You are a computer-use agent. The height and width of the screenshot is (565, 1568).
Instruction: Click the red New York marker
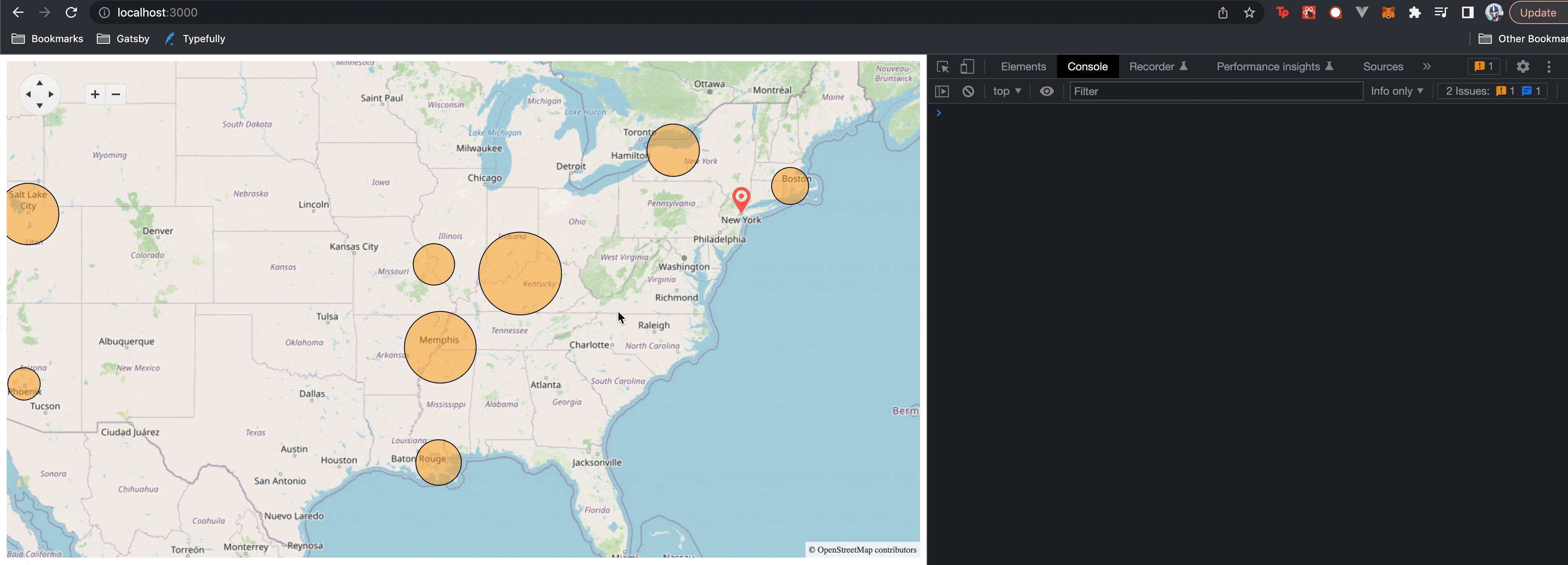pos(741,199)
